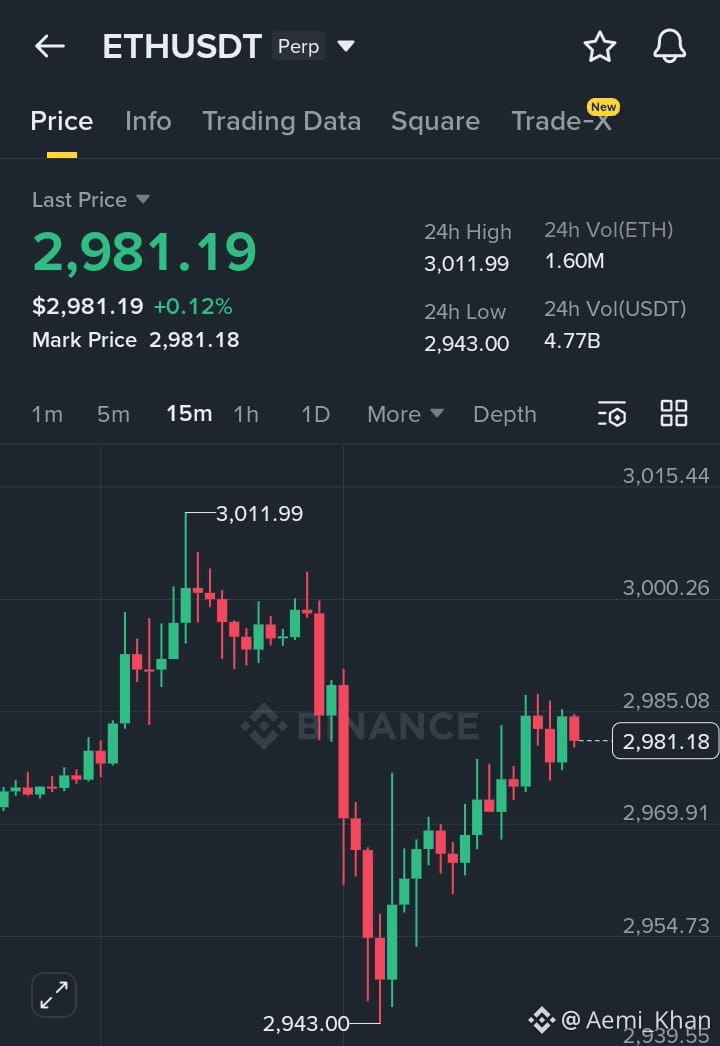Open the Trading Data tab
The width and height of the screenshot is (720, 1046).
point(282,121)
